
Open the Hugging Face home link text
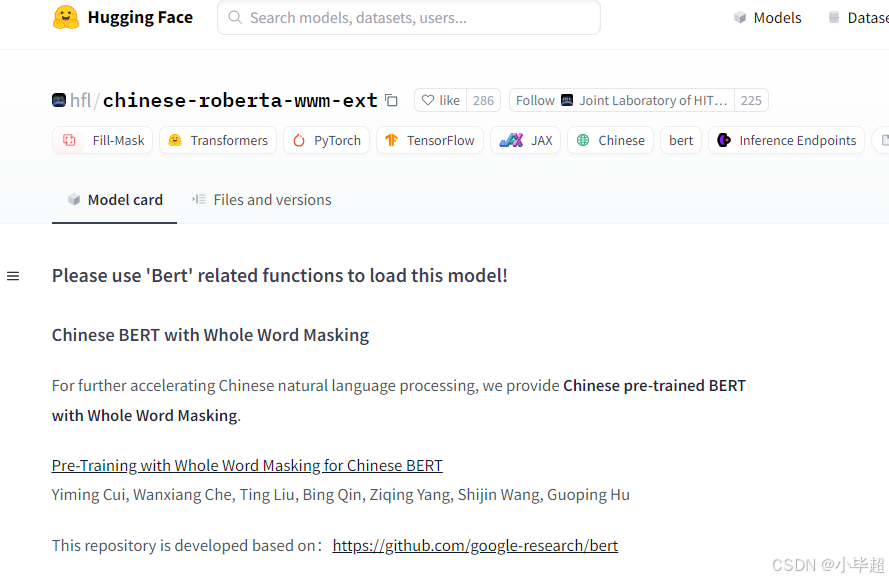click(140, 18)
